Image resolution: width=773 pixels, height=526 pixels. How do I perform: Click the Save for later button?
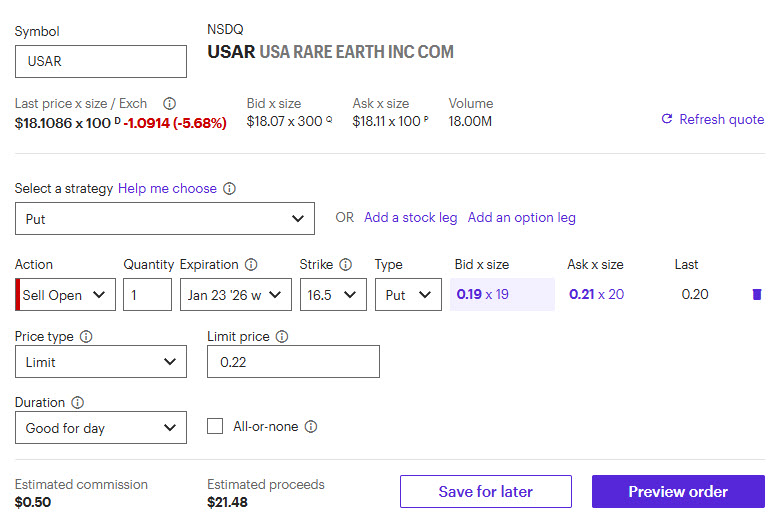[486, 492]
